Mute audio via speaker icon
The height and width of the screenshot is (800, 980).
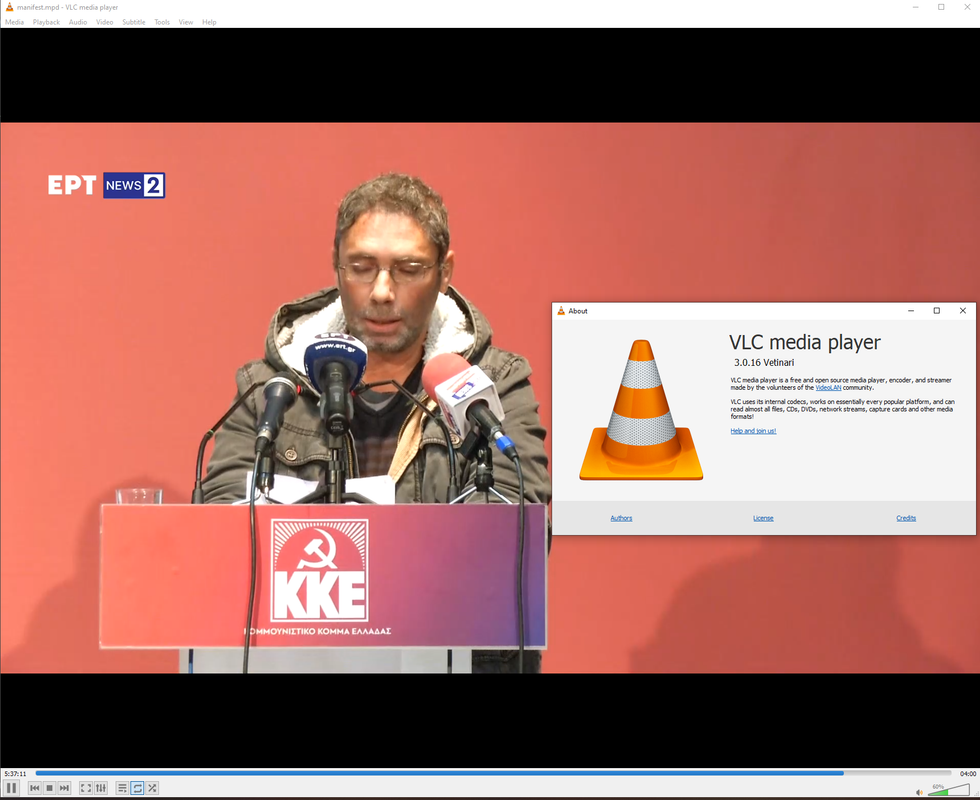point(919,792)
